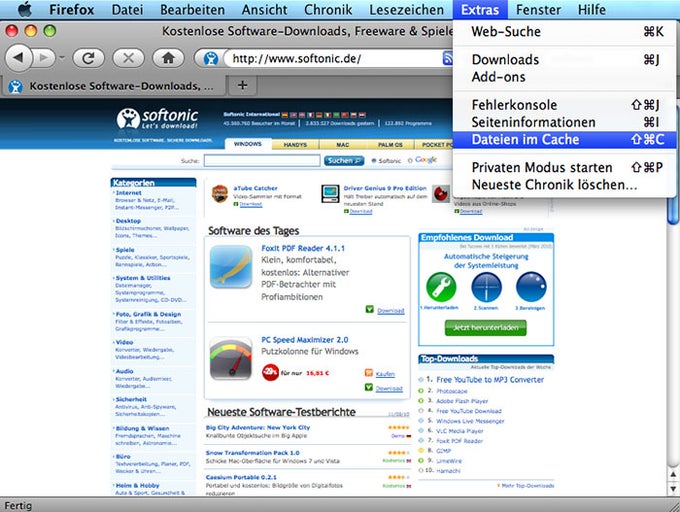This screenshot has height=512, width=680.
Task: Click the aTube Catcher icon
Action: (x=220, y=194)
